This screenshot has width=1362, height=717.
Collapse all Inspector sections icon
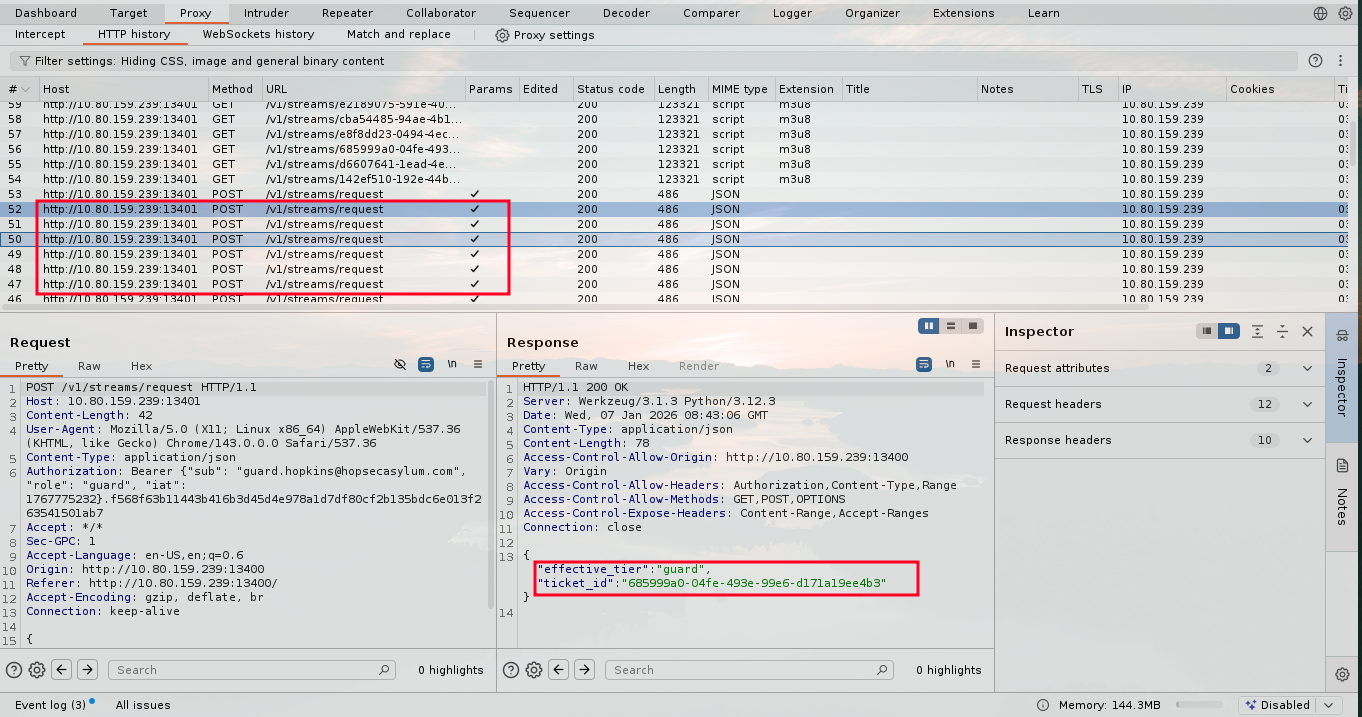pos(1282,332)
